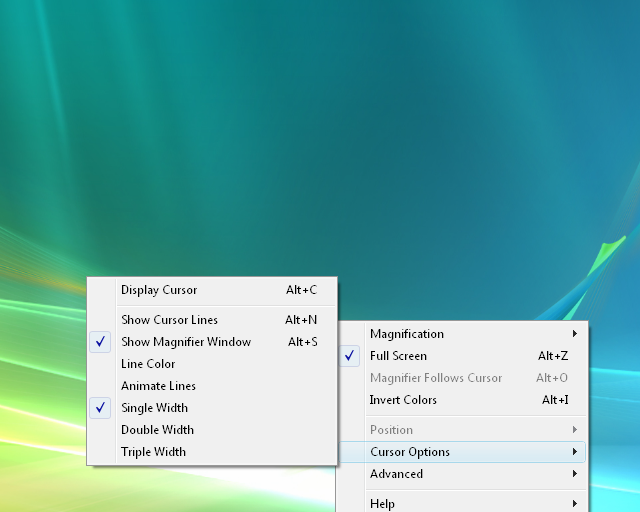Click empty desktop wallpaper to dismiss menu
This screenshot has height=512, width=640.
300,120
